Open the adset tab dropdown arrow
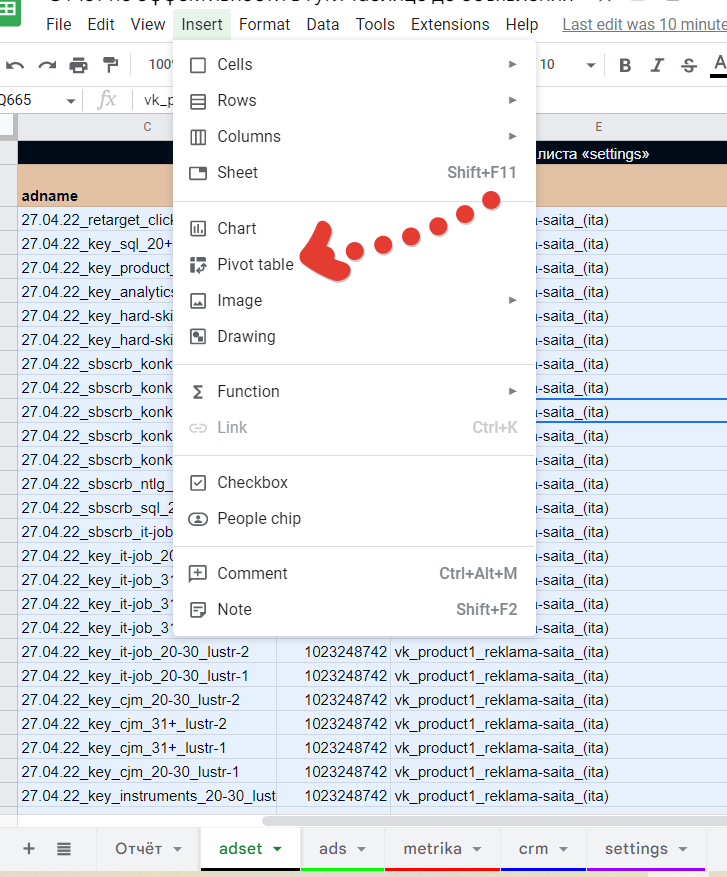727x877 pixels. 277,849
